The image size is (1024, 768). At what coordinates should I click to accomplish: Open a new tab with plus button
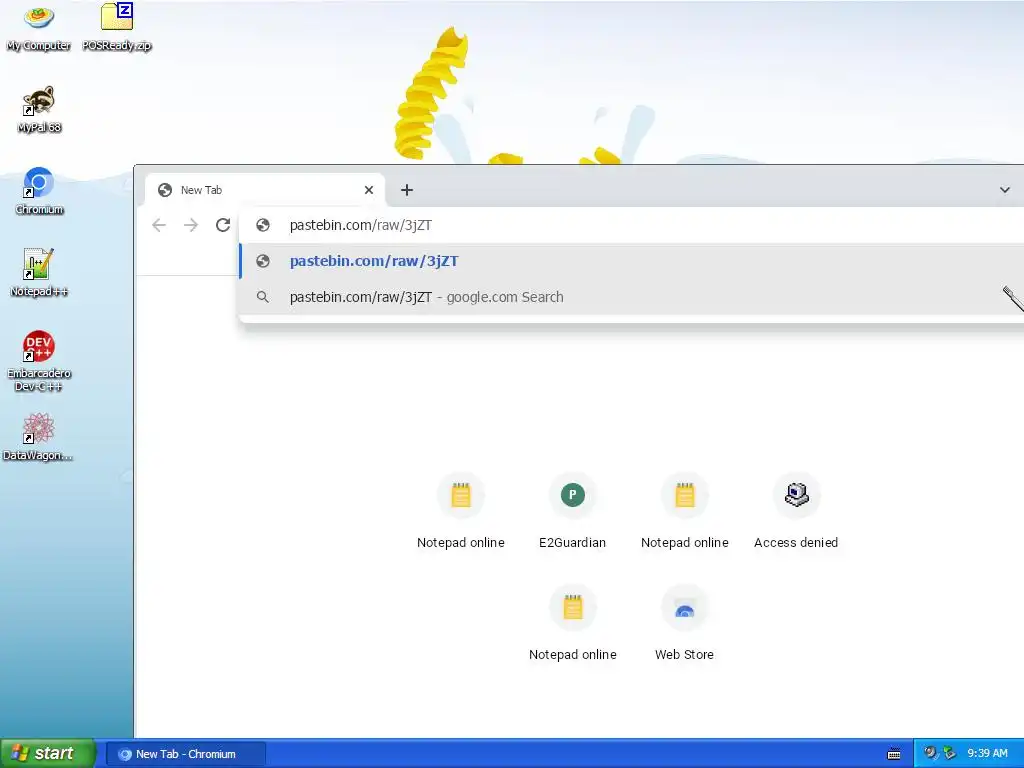click(x=407, y=190)
